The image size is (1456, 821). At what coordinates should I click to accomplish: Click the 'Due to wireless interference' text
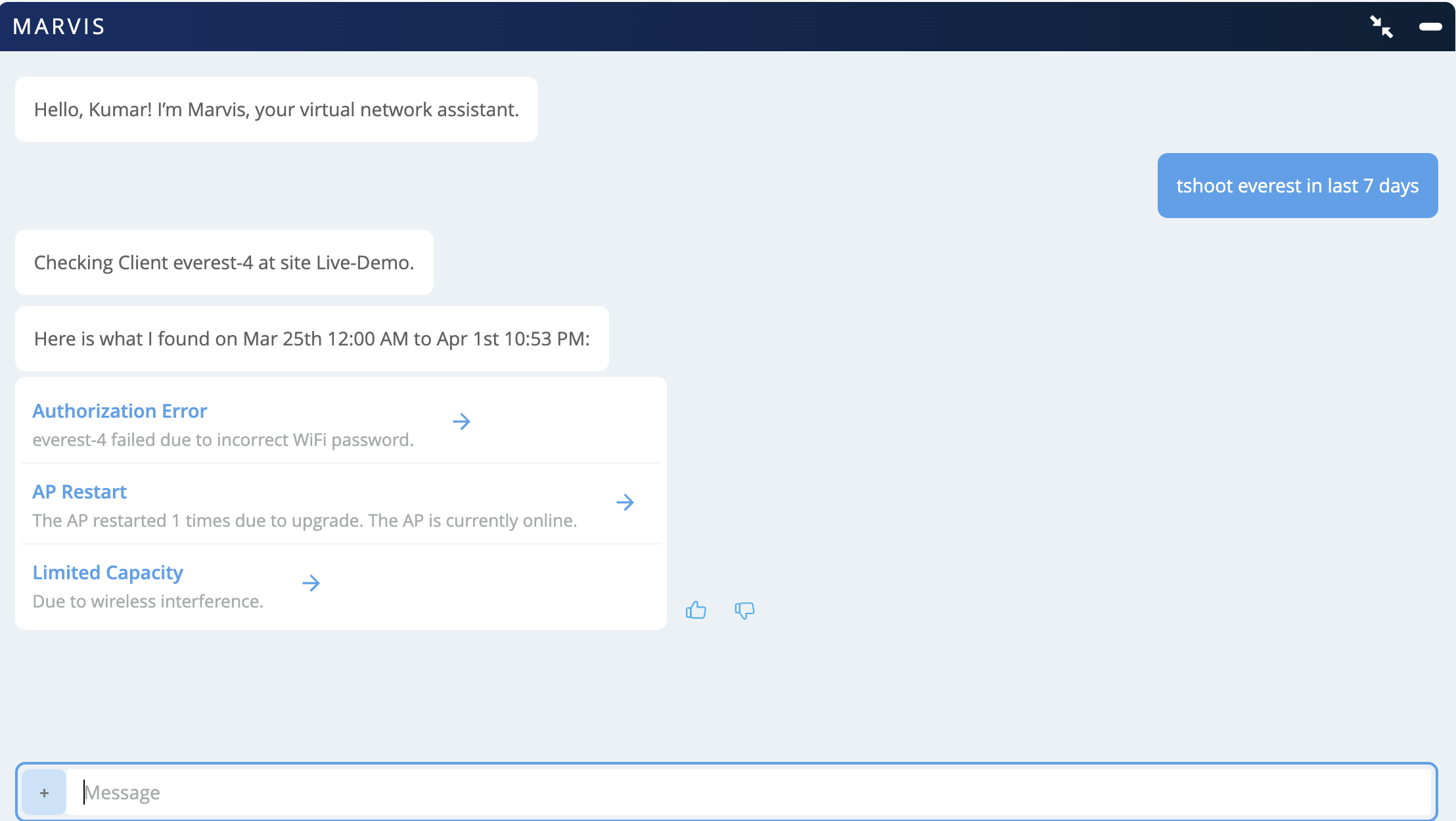coord(148,602)
